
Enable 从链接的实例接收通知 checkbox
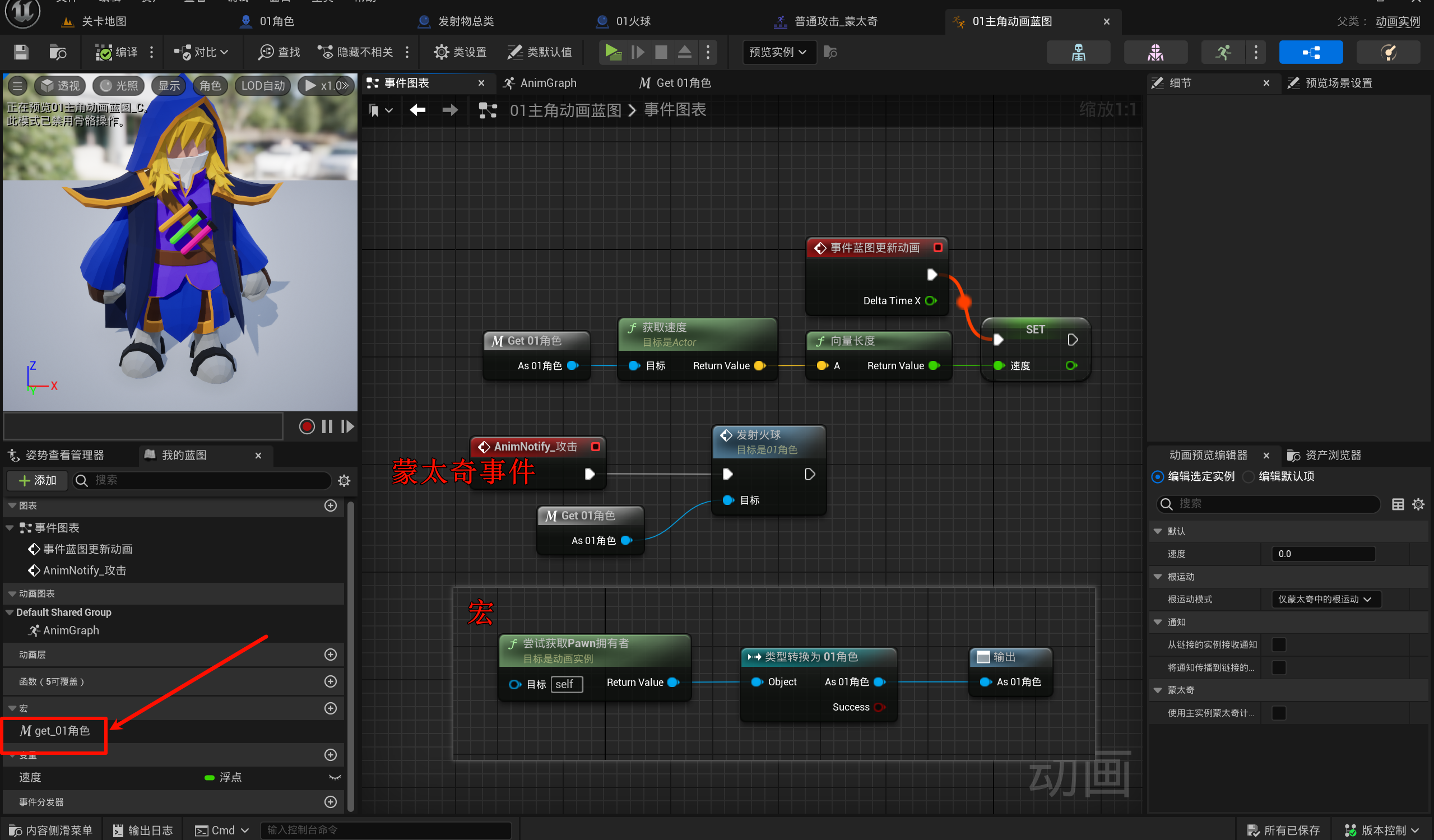pyautogui.click(x=1279, y=644)
